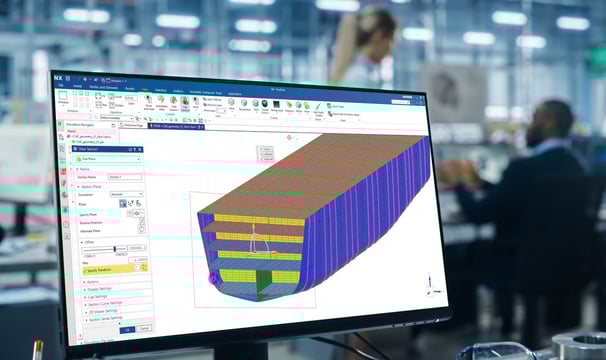Open the Analysis ribbon tab
This screenshot has height=360, width=606.
pos(178,91)
